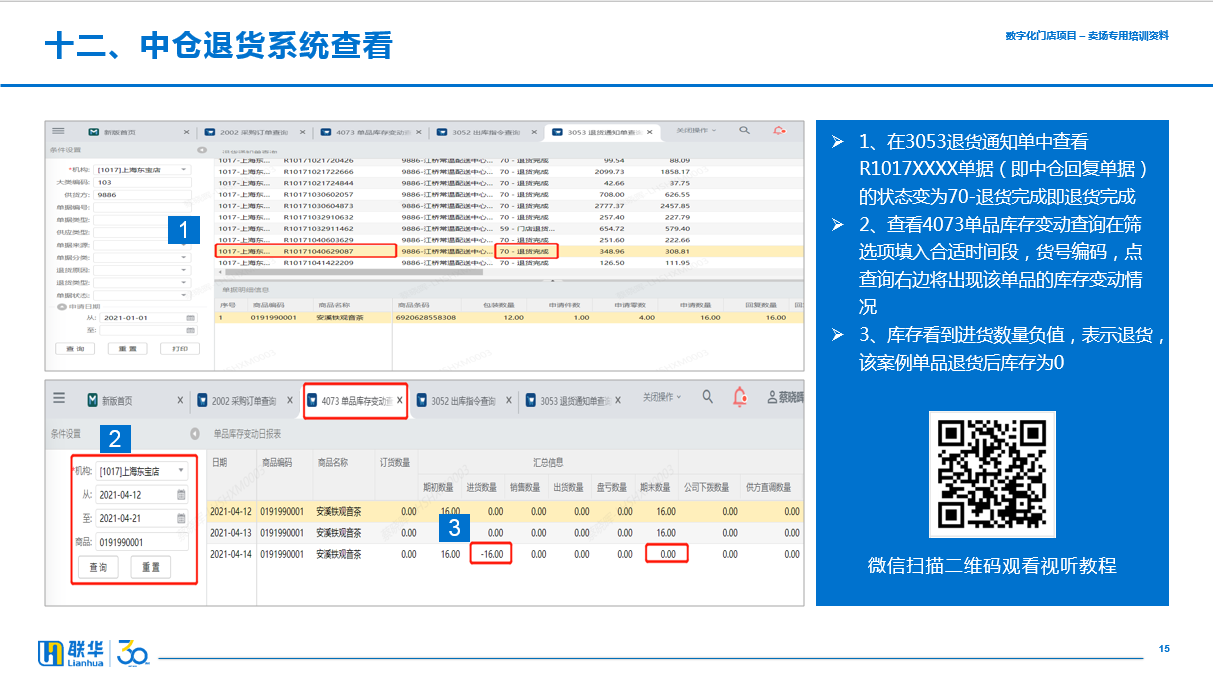Expand 机构 dropdown in 3053 return-notice window

pos(184,170)
